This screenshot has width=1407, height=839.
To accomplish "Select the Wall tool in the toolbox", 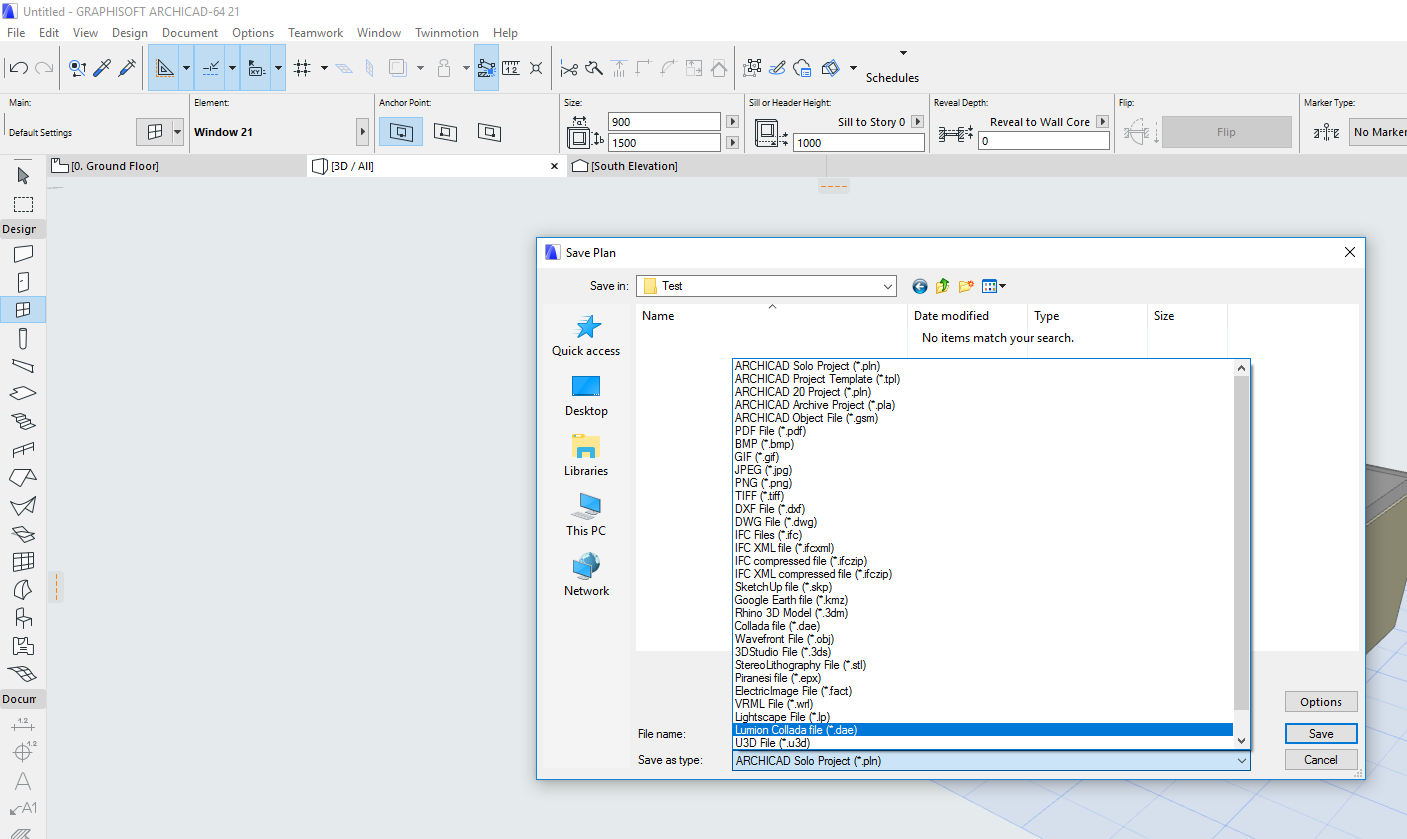I will [x=23, y=254].
